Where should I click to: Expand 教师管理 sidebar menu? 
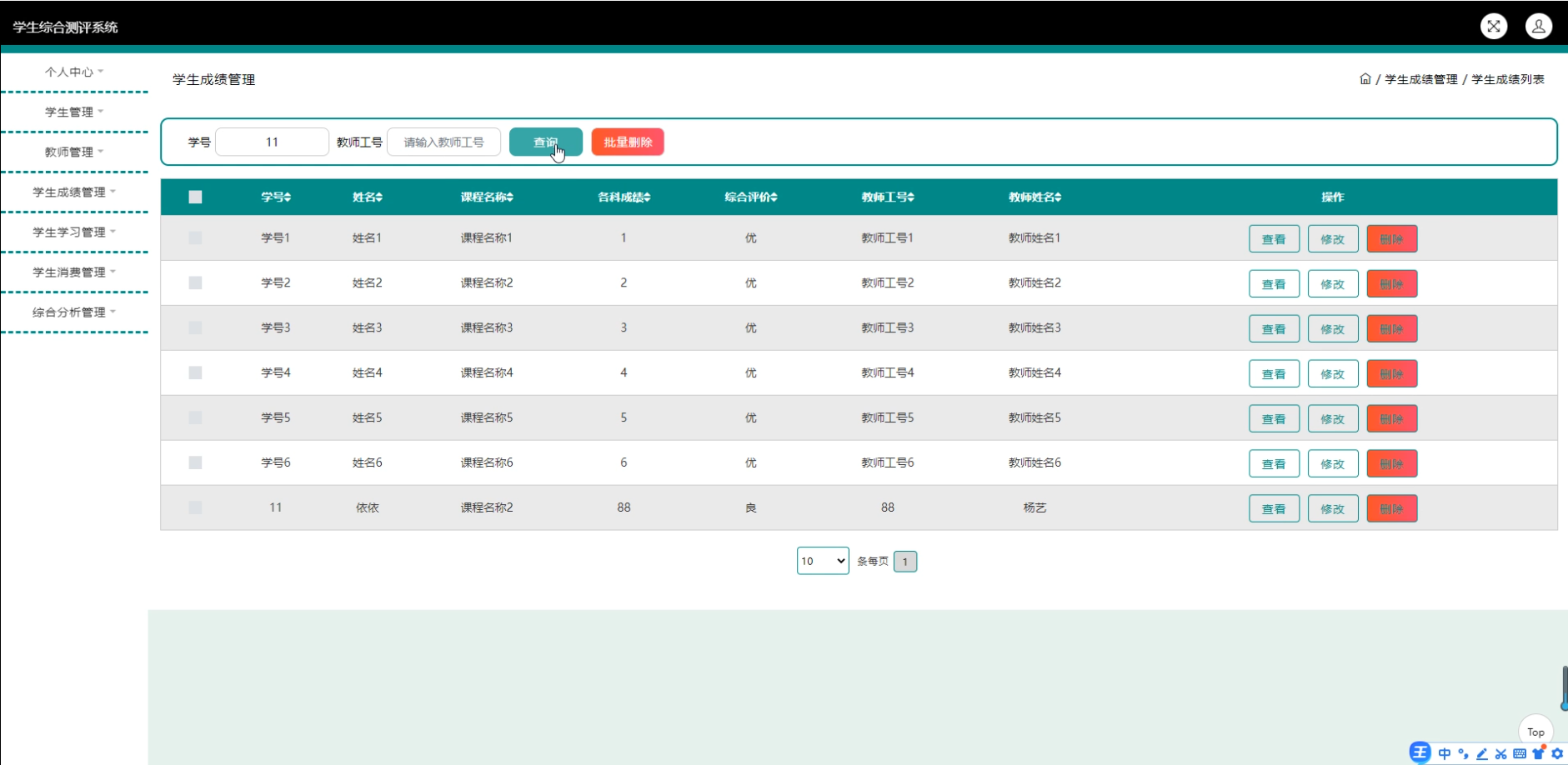pos(74,152)
